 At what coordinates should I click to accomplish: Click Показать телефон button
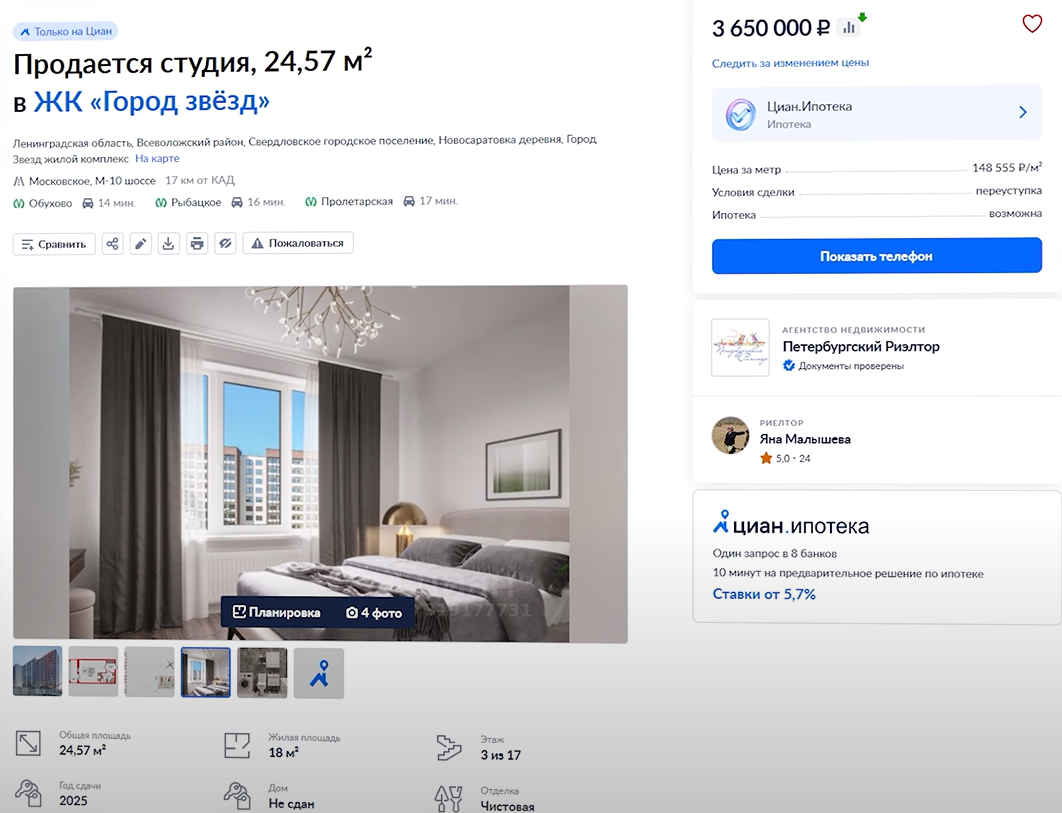[876, 255]
